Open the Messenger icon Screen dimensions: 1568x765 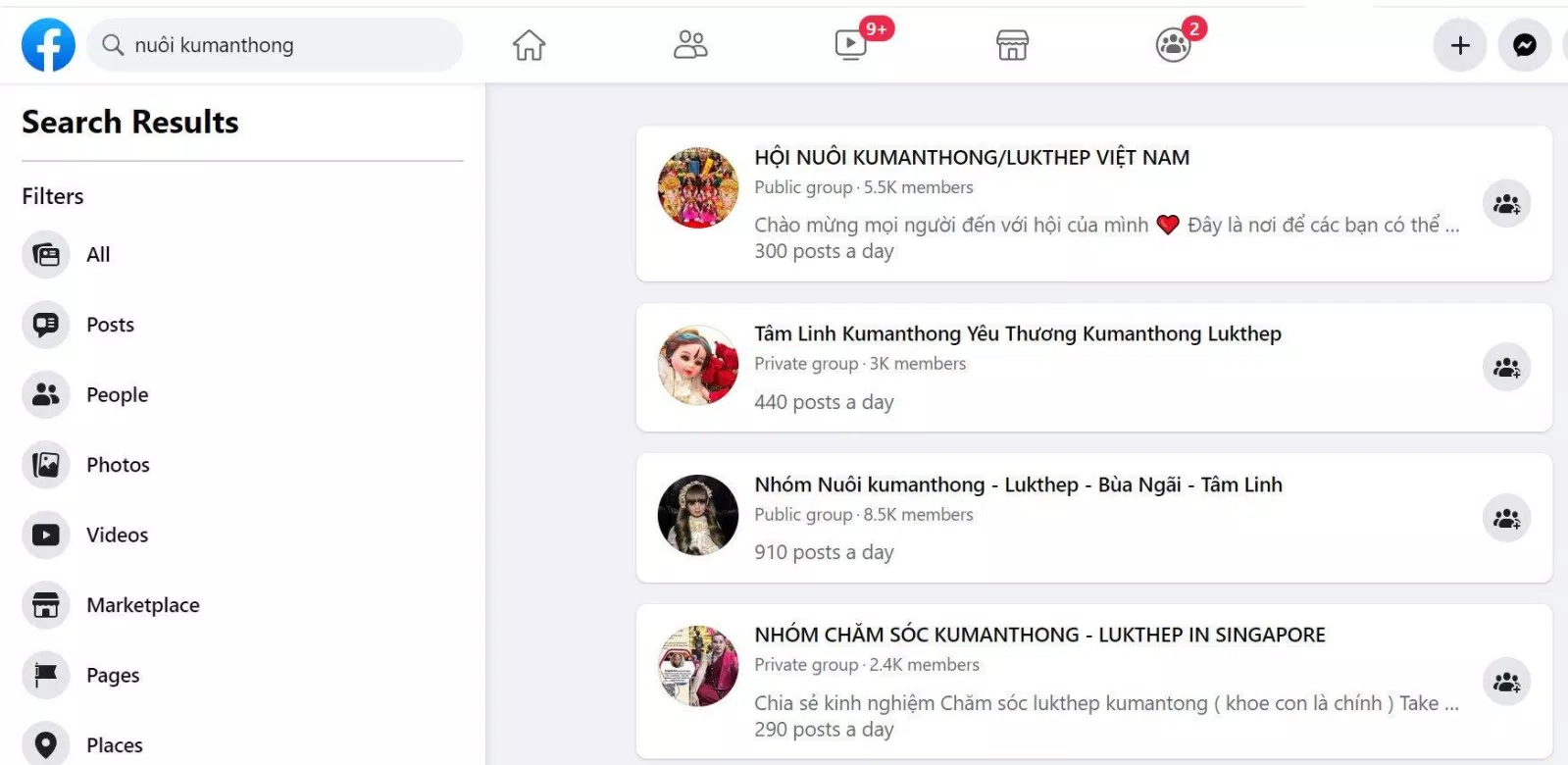click(x=1525, y=45)
